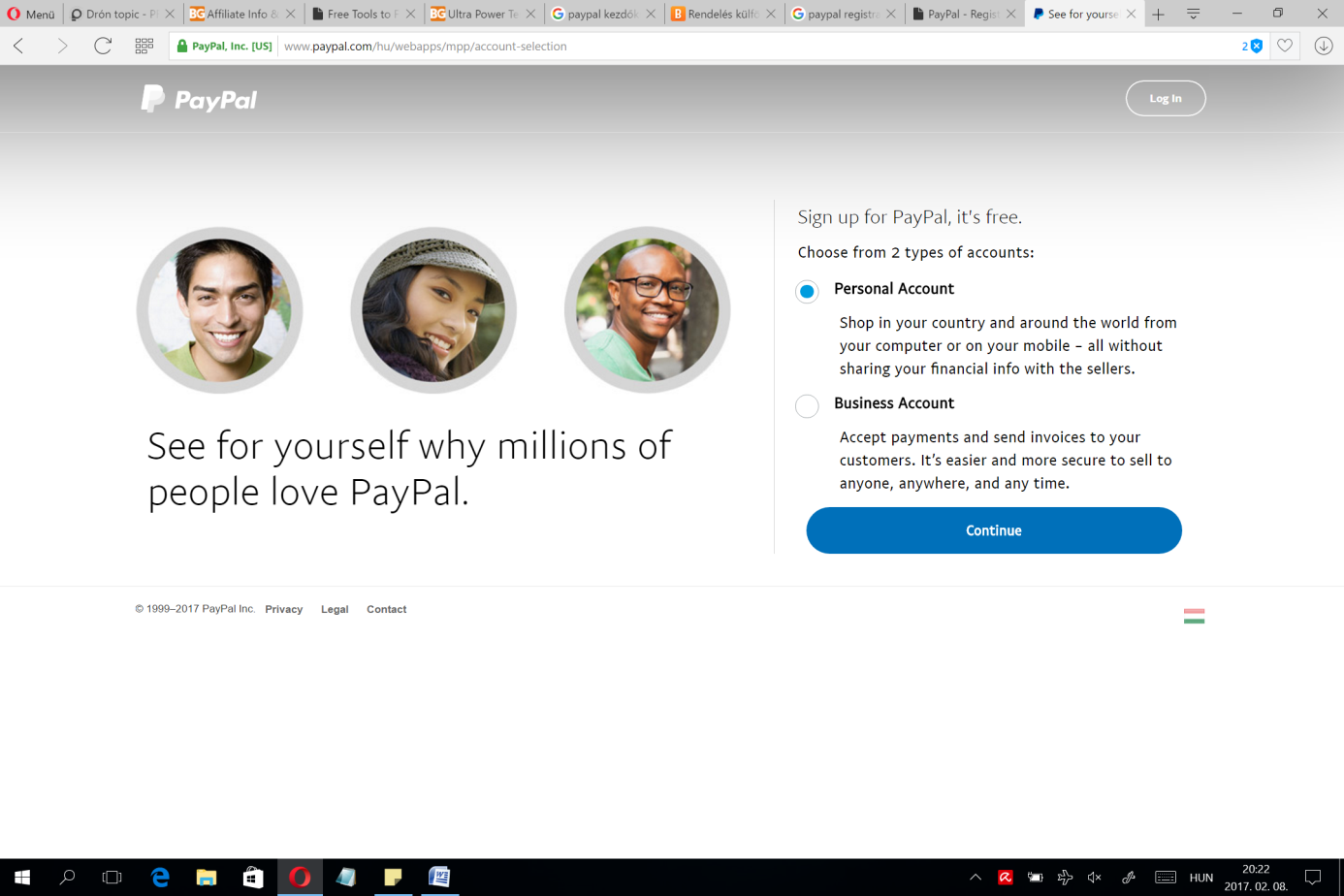This screenshot has width=1344, height=896.
Task: Open Windows search magnifier icon
Action: pyautogui.click(x=67, y=877)
